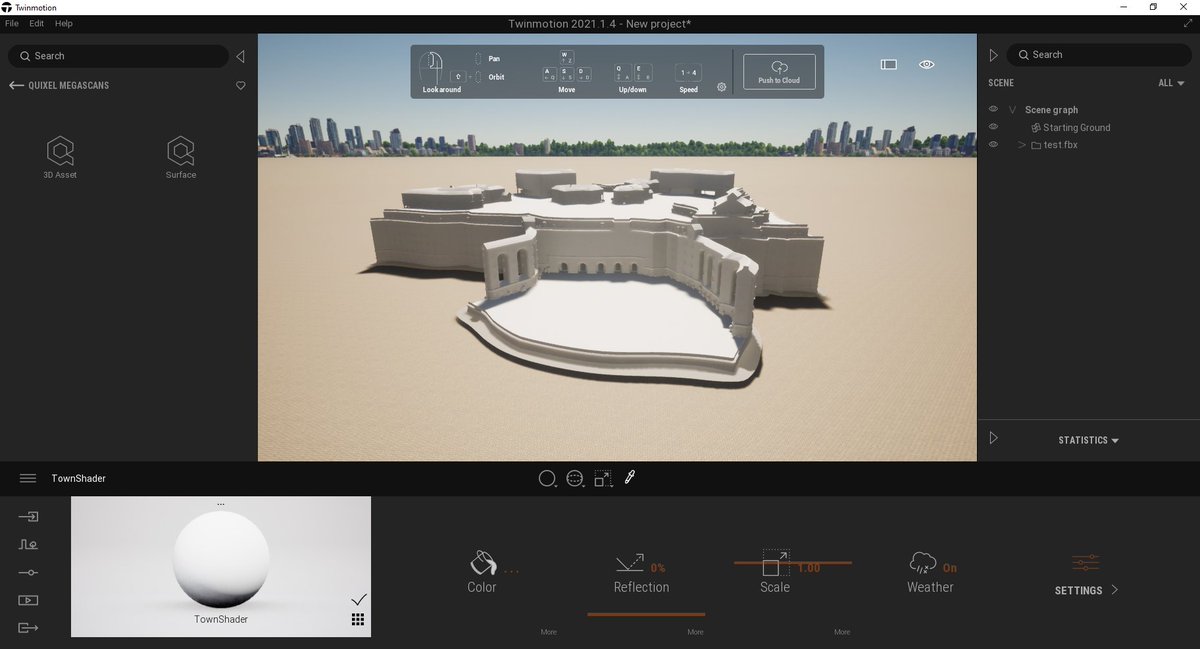Viewport: 1200px width, 649px height.
Task: Click the Push to Cloud button
Action: (779, 71)
